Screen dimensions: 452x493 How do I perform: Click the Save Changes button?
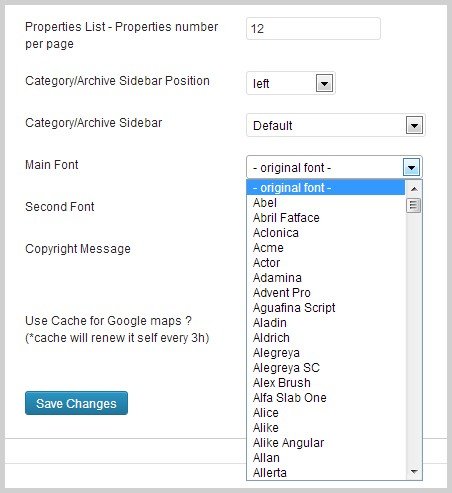[76, 403]
